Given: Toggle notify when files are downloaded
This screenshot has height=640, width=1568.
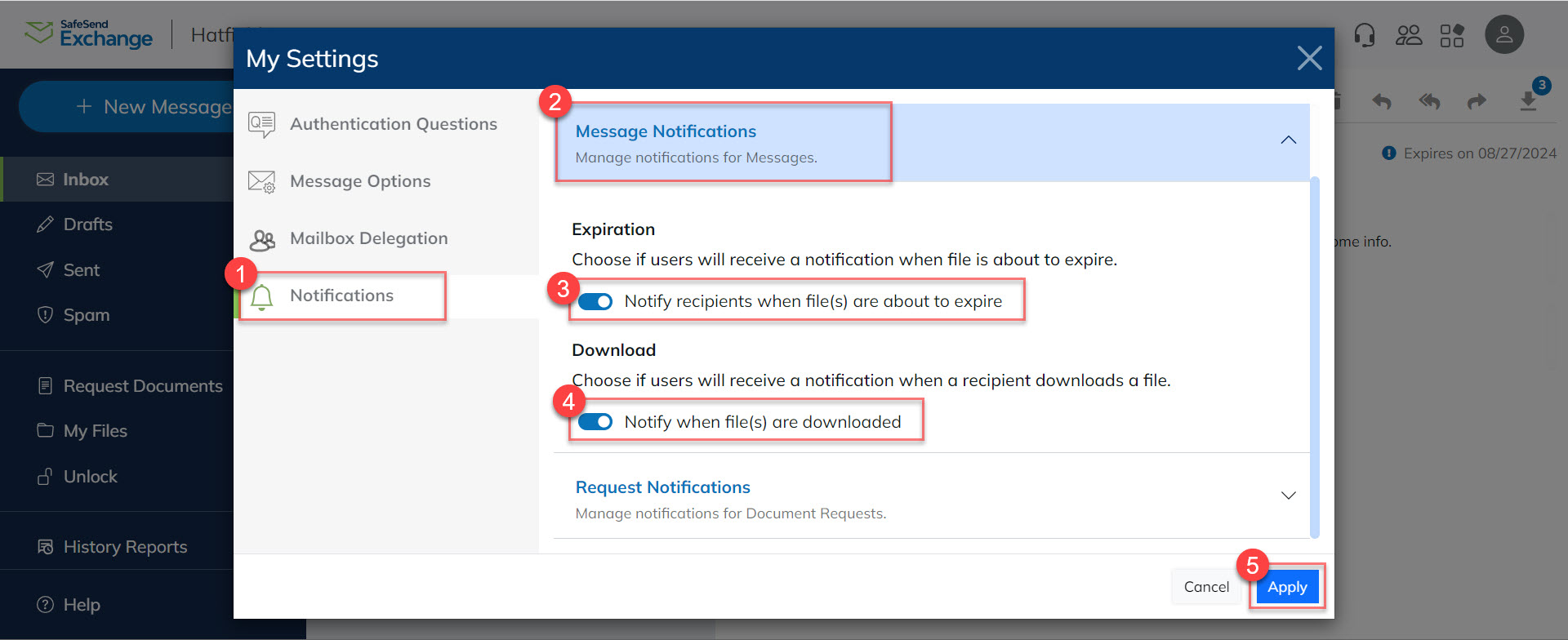Looking at the screenshot, I should pyautogui.click(x=595, y=422).
